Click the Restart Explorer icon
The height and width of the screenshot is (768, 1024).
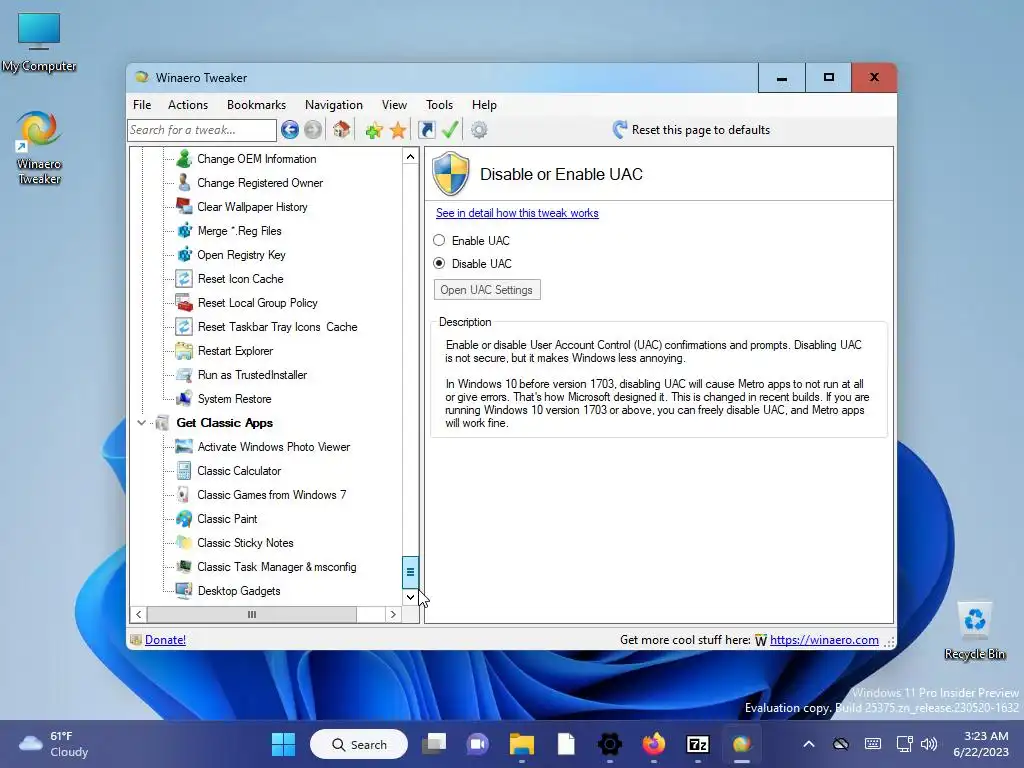coord(184,351)
